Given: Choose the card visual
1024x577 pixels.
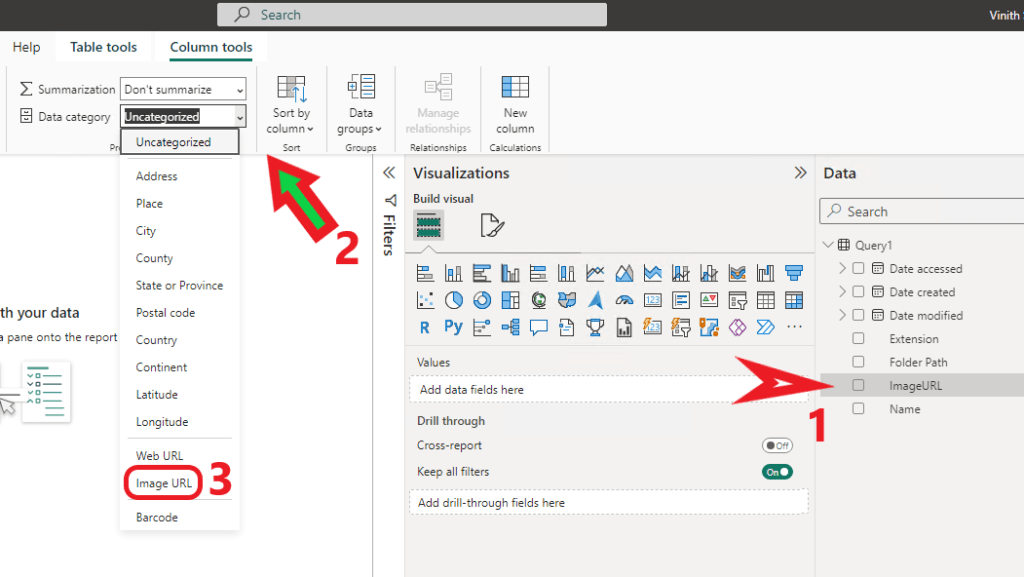Looking at the screenshot, I should point(652,300).
